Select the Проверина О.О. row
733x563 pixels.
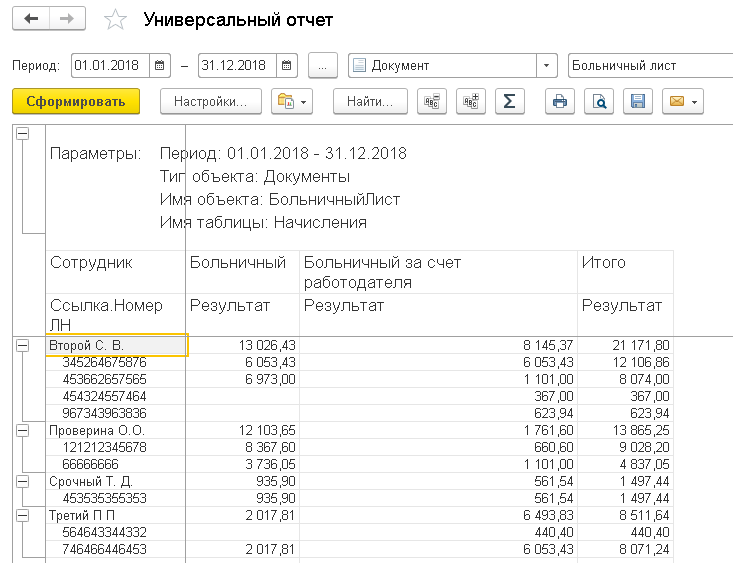click(116, 430)
